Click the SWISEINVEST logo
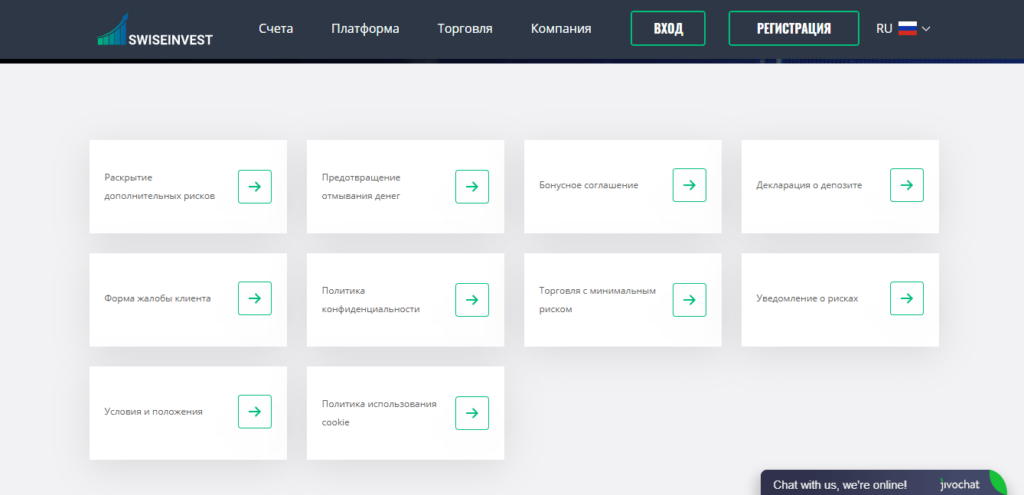The width and height of the screenshot is (1024, 495). click(155, 29)
